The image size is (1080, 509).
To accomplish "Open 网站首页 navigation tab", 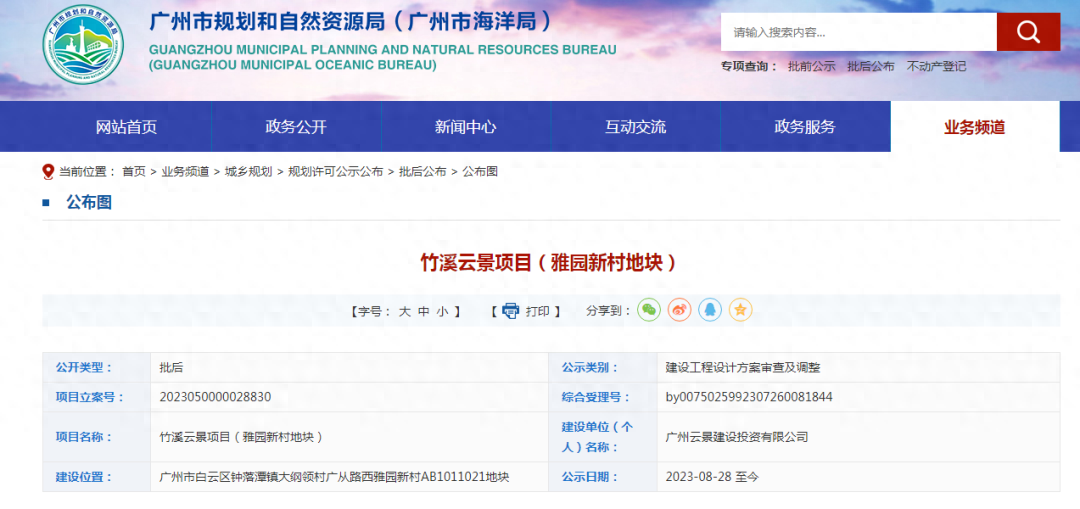I will point(127,127).
